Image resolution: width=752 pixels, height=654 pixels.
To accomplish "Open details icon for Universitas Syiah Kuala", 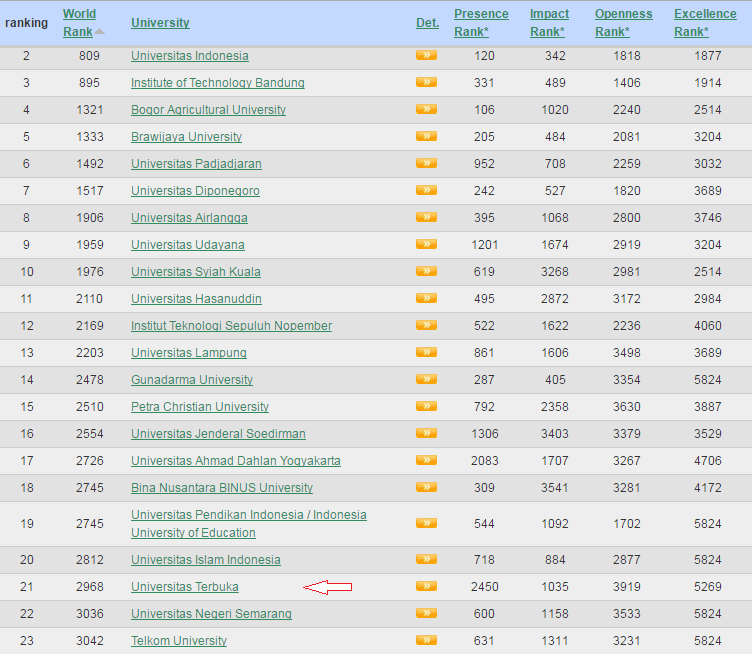I will coord(426,271).
